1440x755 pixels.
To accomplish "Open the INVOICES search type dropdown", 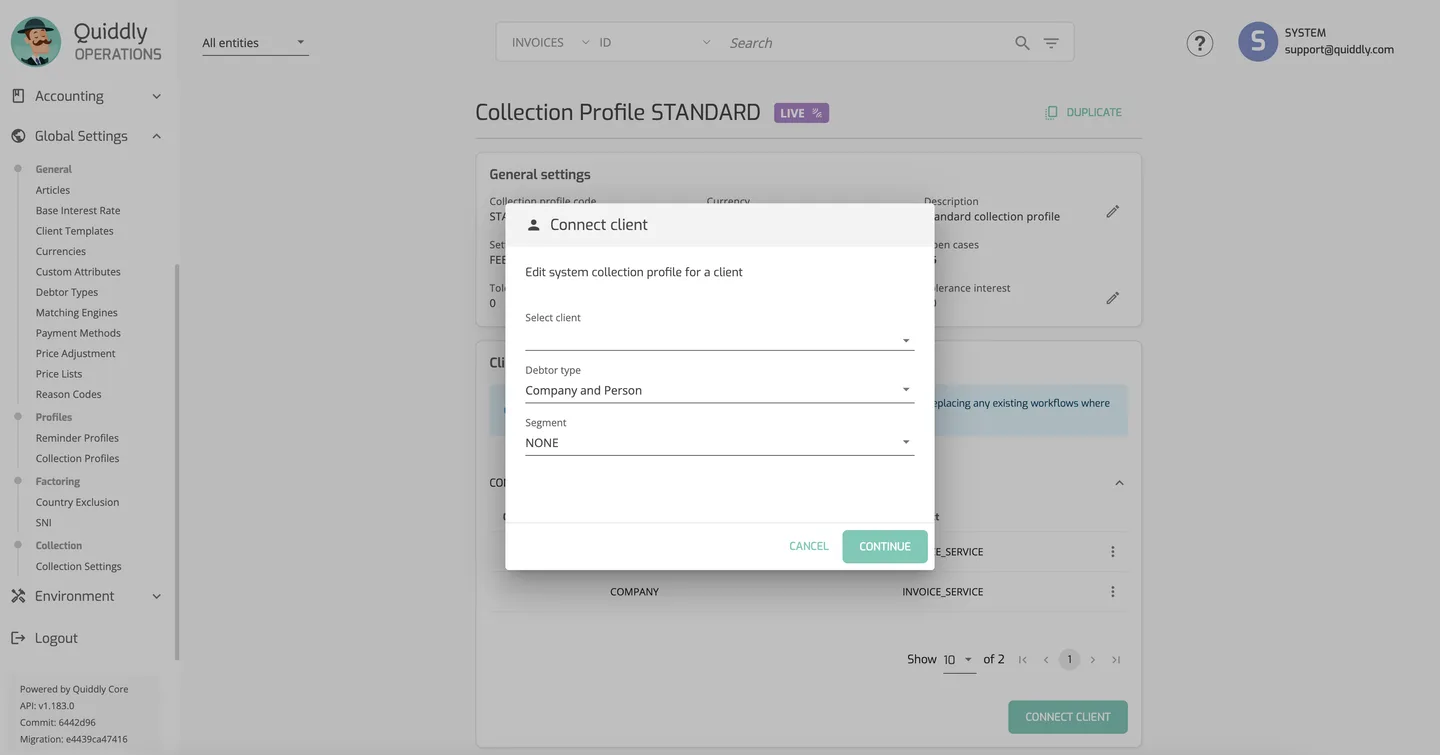I will 550,43.
